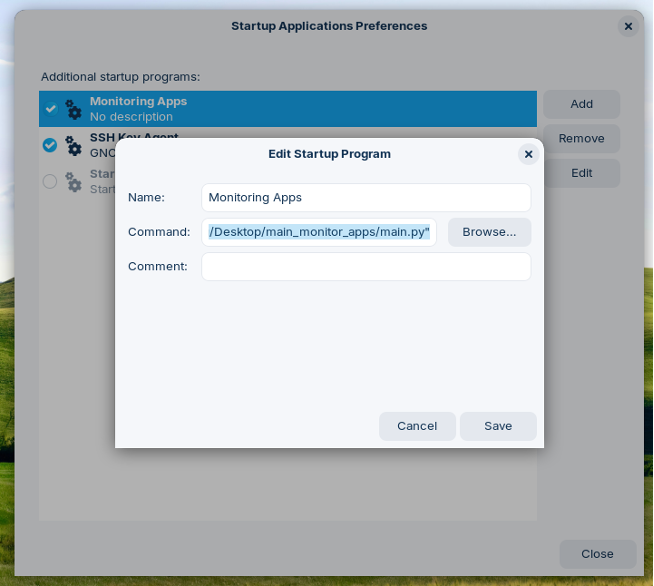
Task: Close the Startup Applications Preferences window via X
Action: [x=628, y=26]
